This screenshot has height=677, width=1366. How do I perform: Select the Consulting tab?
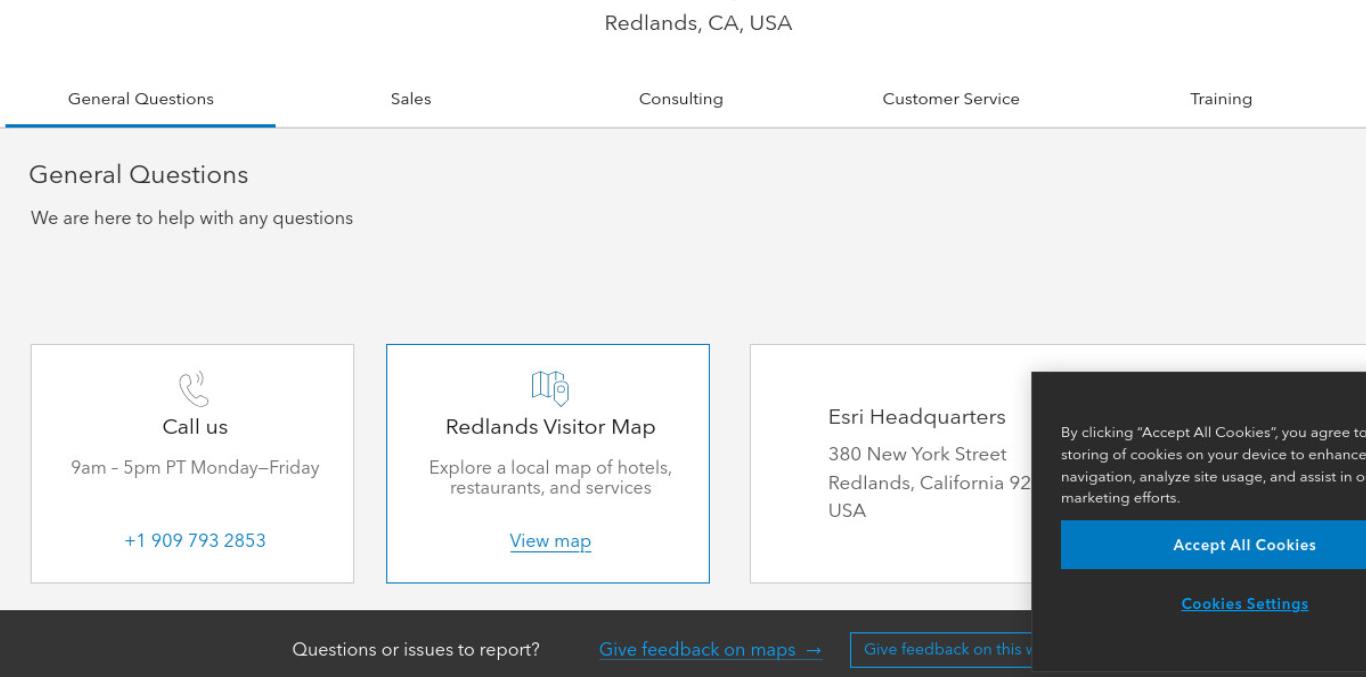pyautogui.click(x=681, y=99)
